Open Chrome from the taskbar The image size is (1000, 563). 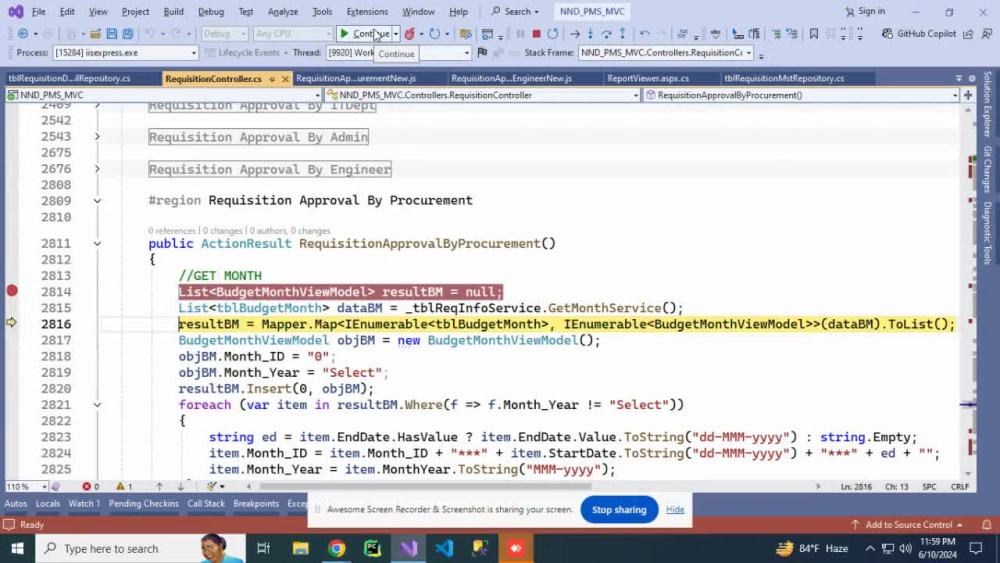337,548
